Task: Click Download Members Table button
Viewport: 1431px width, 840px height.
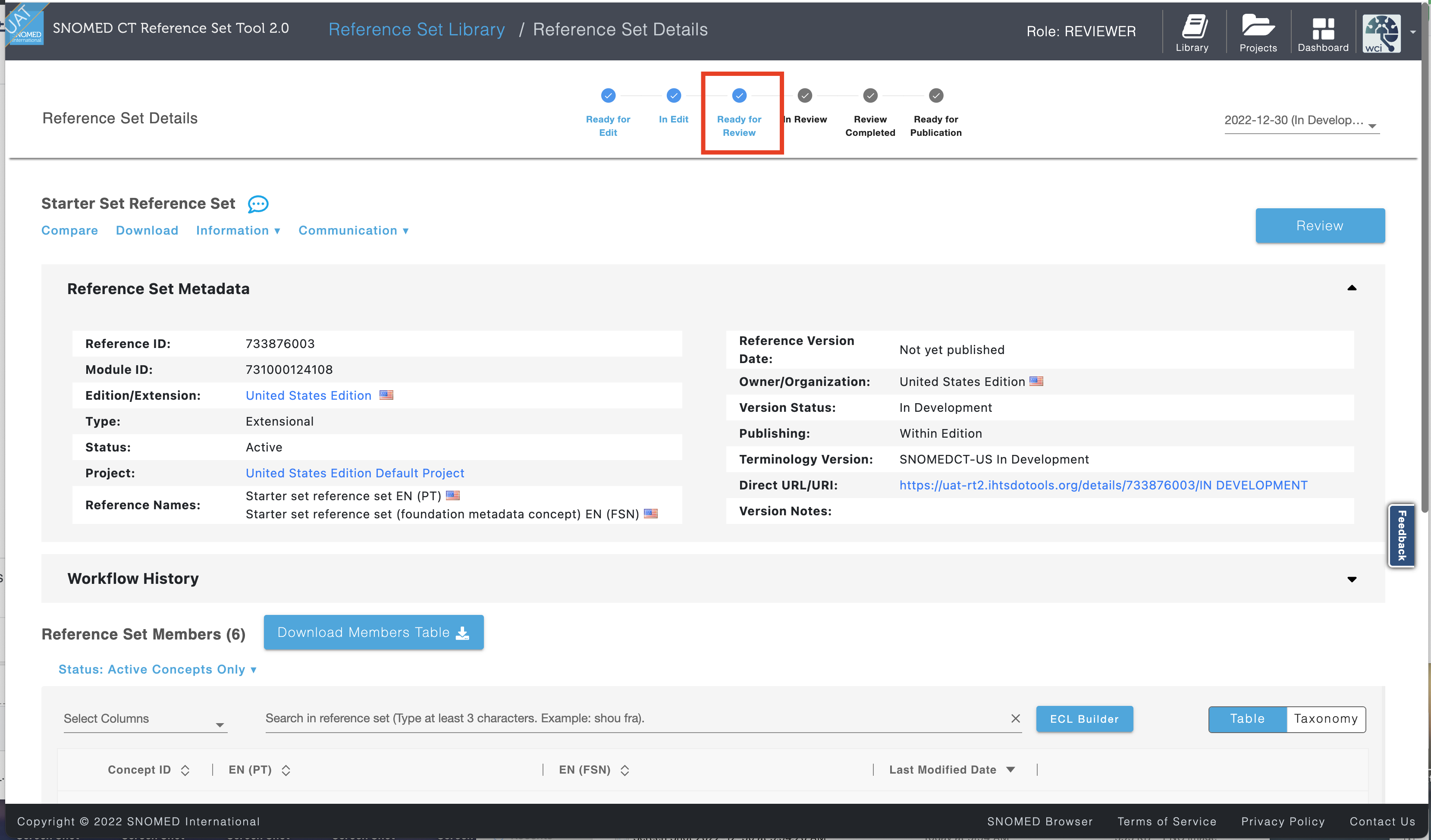Action: [x=373, y=632]
